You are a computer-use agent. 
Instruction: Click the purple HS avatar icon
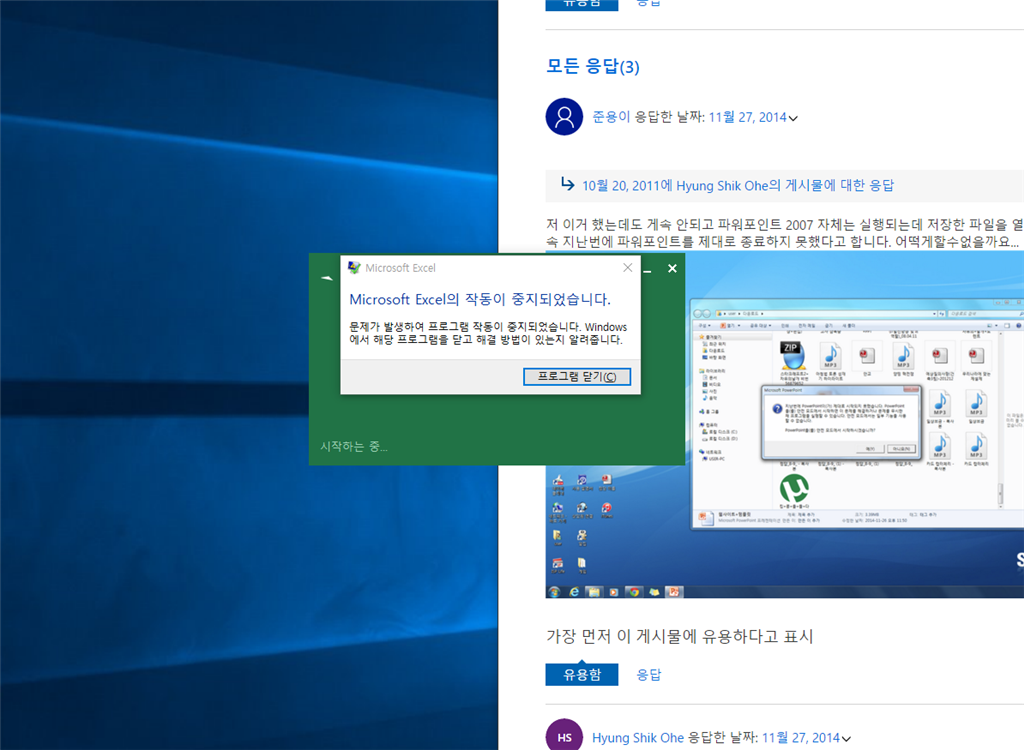click(564, 736)
